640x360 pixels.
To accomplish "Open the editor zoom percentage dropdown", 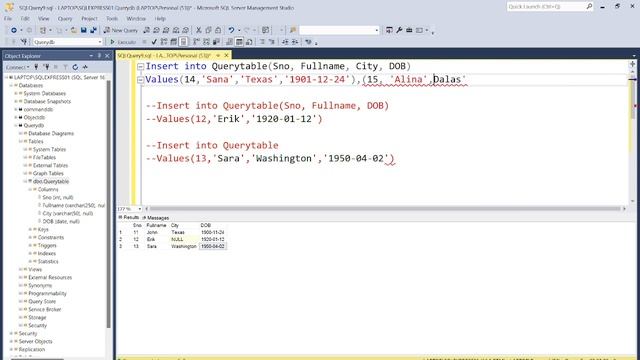I will (140, 209).
